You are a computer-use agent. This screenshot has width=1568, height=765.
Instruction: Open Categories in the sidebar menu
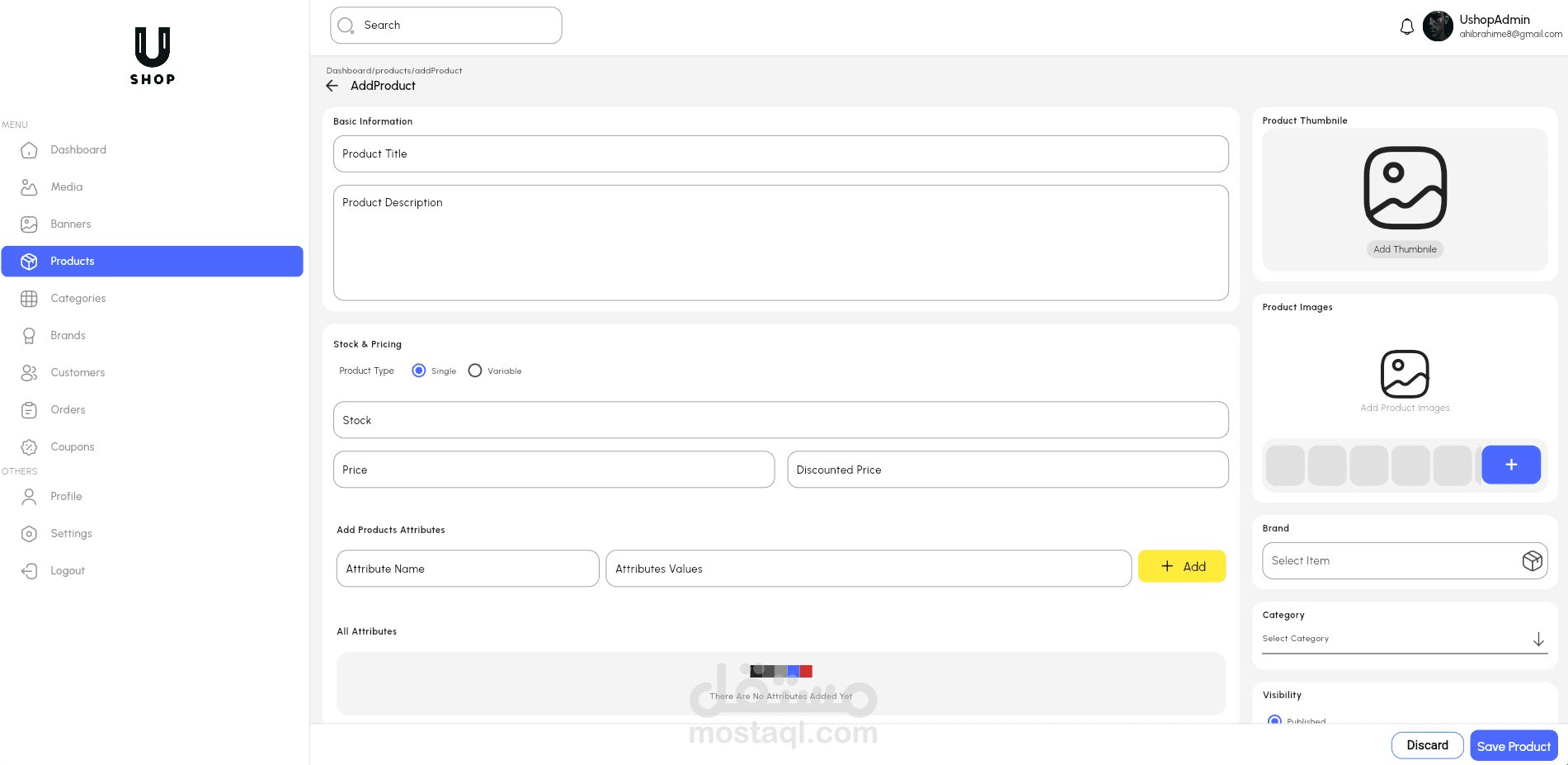[x=78, y=298]
